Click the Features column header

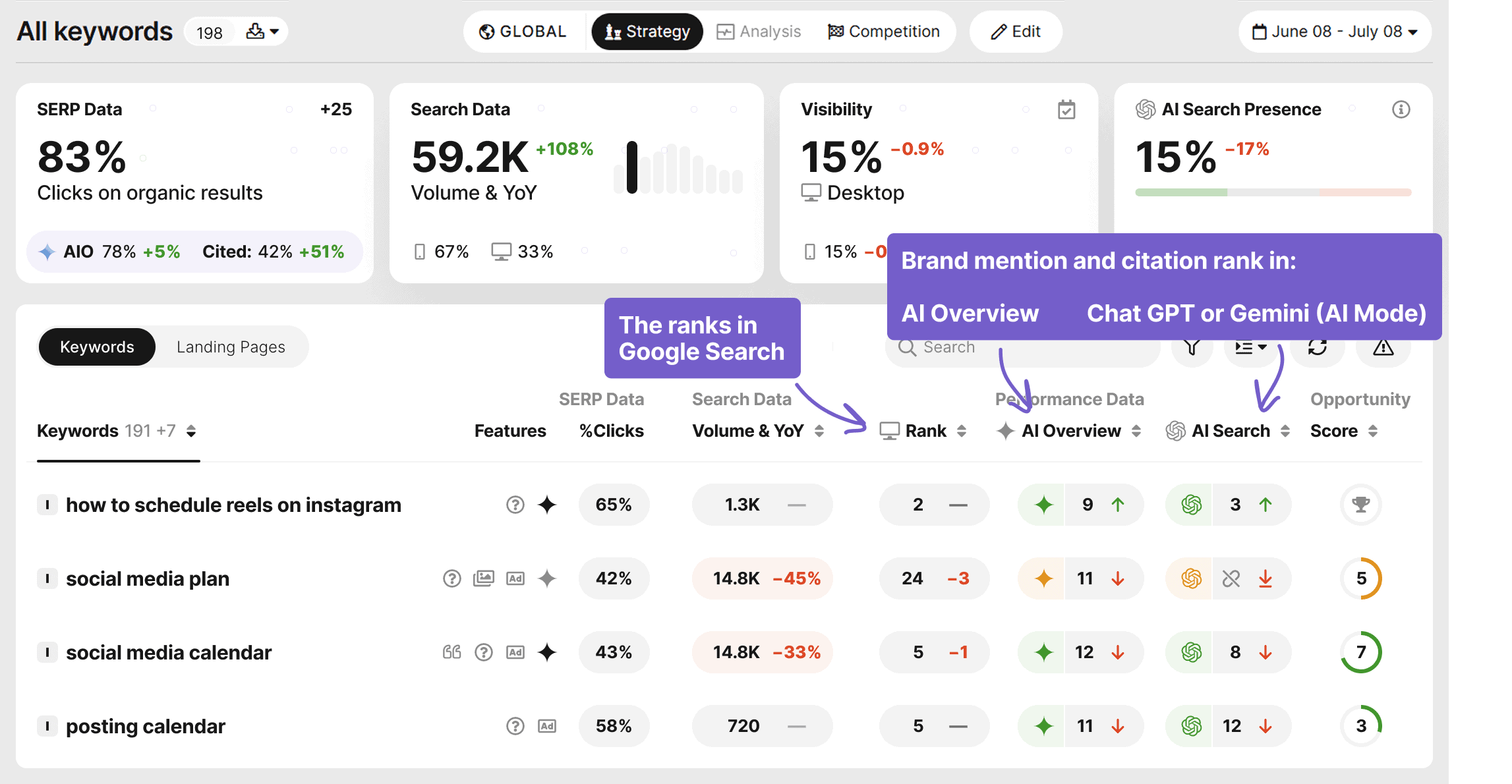point(510,431)
